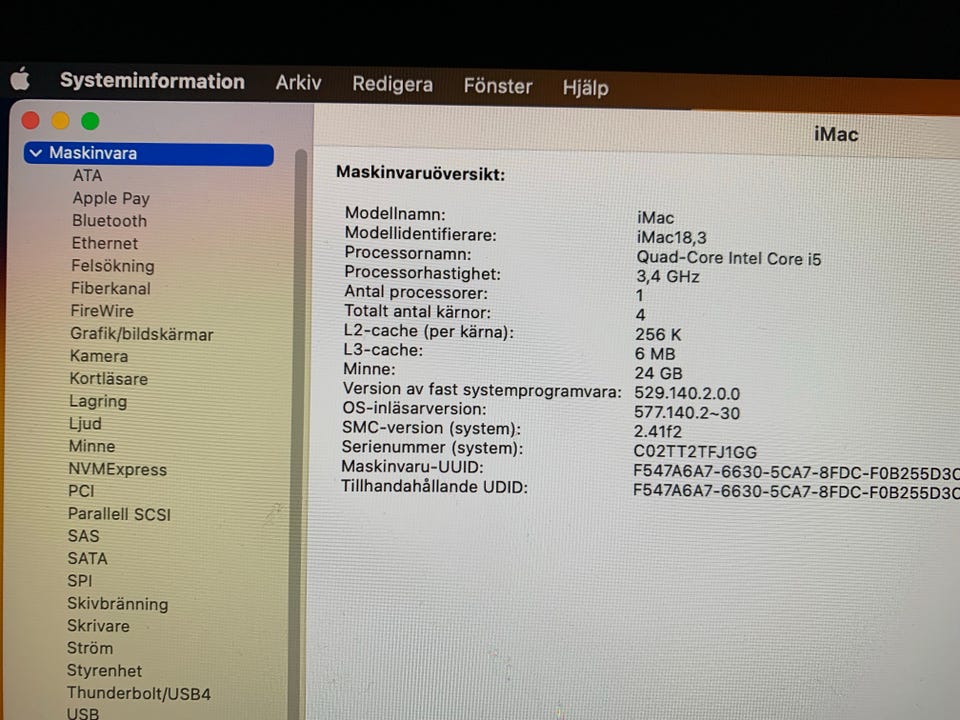
Task: Collapse the Maskinvara section chevron
Action: pos(36,153)
